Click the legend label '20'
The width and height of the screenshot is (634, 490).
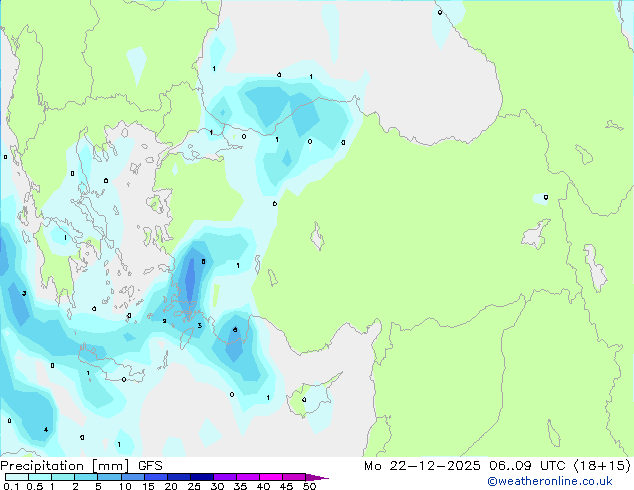click(x=171, y=486)
